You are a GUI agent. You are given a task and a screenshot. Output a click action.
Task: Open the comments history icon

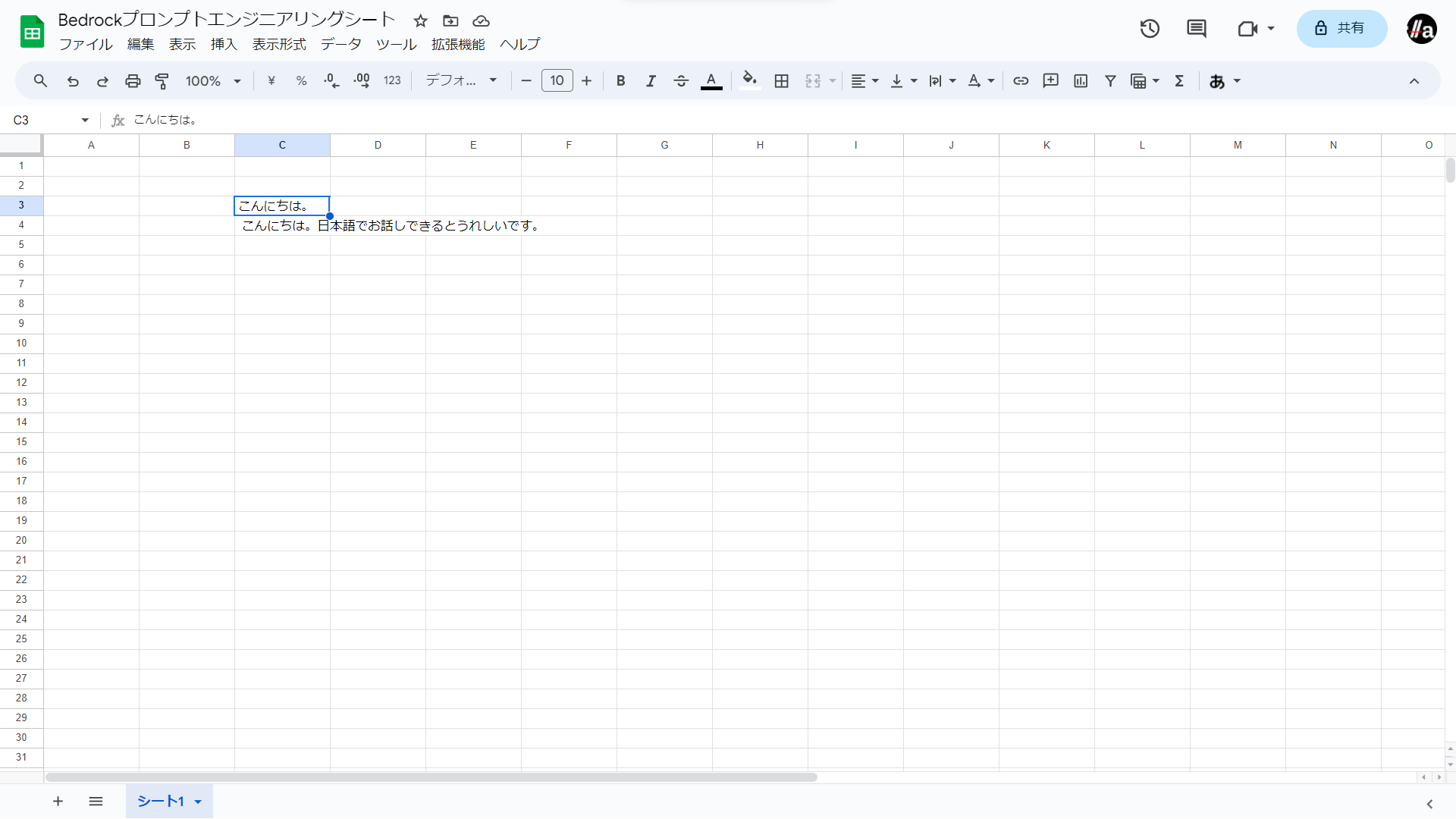click(1196, 29)
